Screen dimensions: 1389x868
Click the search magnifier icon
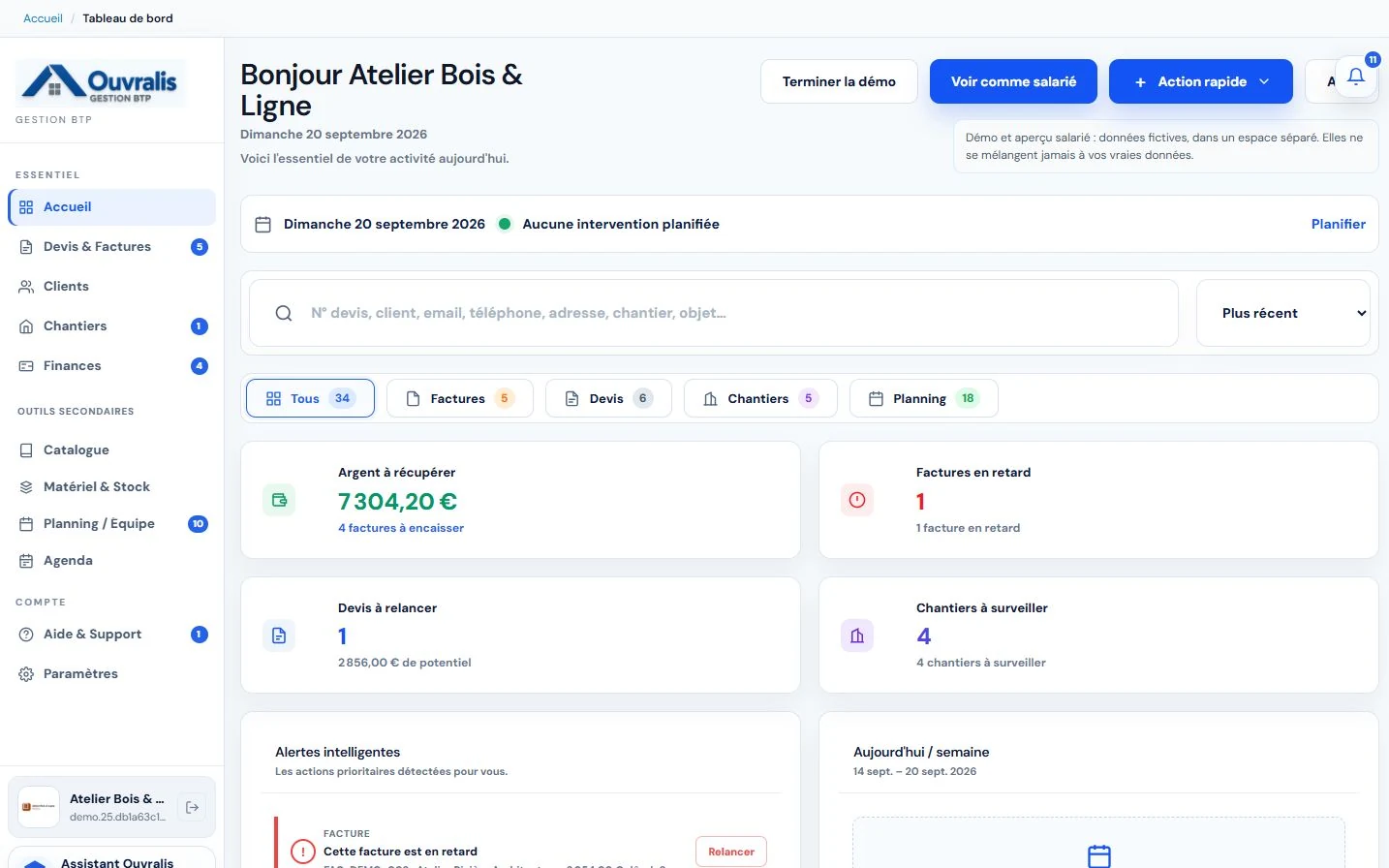click(x=284, y=313)
